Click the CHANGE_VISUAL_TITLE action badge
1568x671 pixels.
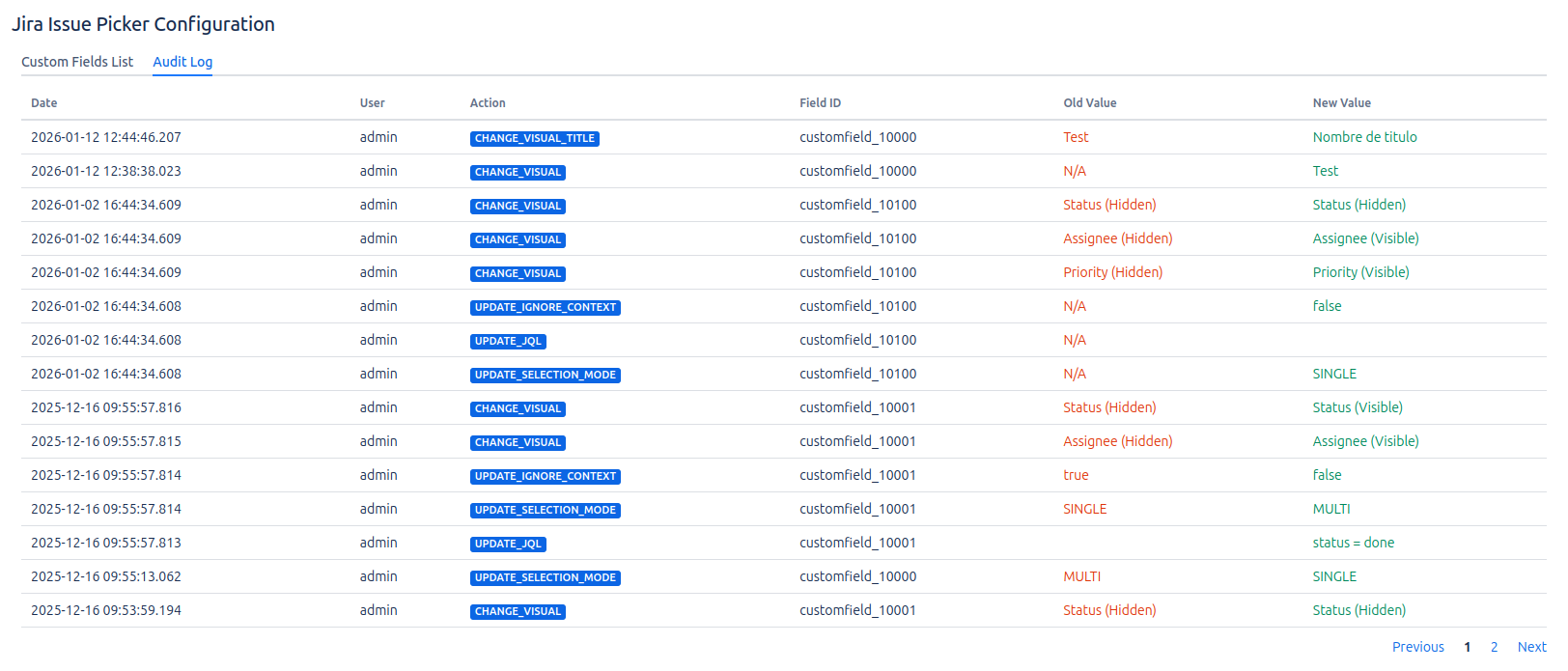pyautogui.click(x=534, y=138)
